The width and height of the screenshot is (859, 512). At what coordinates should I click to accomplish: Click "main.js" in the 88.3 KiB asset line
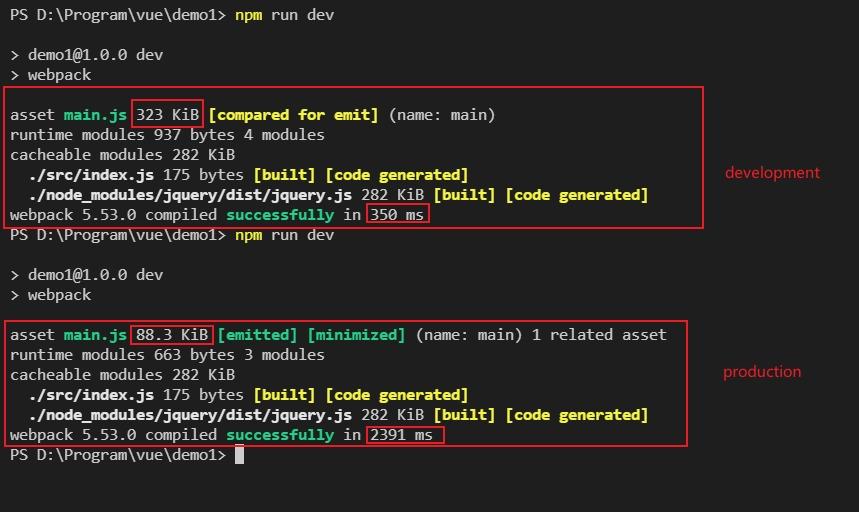click(x=95, y=335)
